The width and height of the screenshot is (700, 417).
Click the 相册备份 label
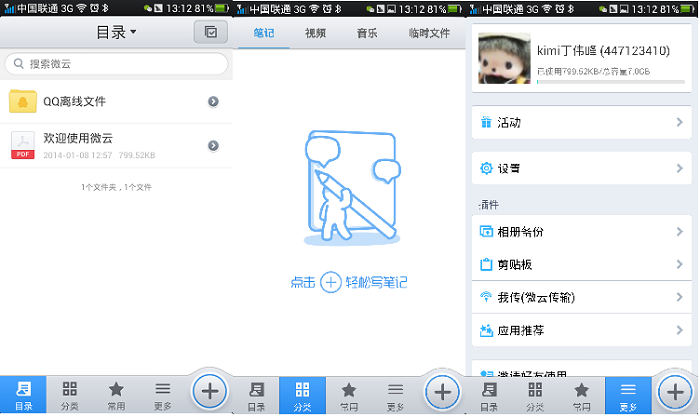(521, 232)
